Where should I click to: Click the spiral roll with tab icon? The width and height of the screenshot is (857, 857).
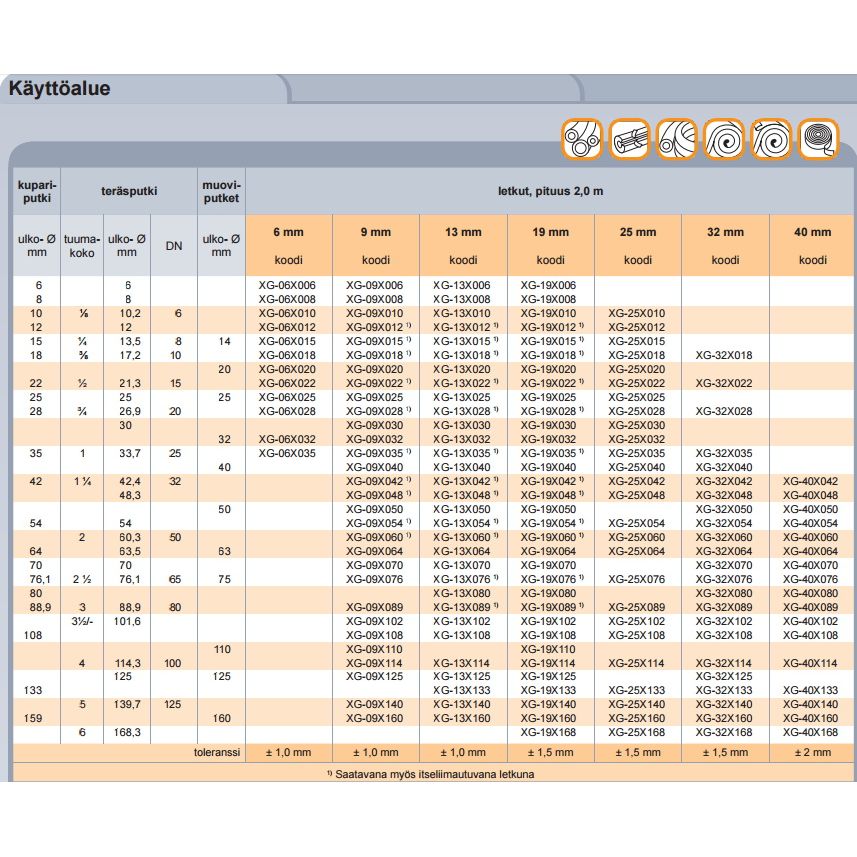(773, 139)
